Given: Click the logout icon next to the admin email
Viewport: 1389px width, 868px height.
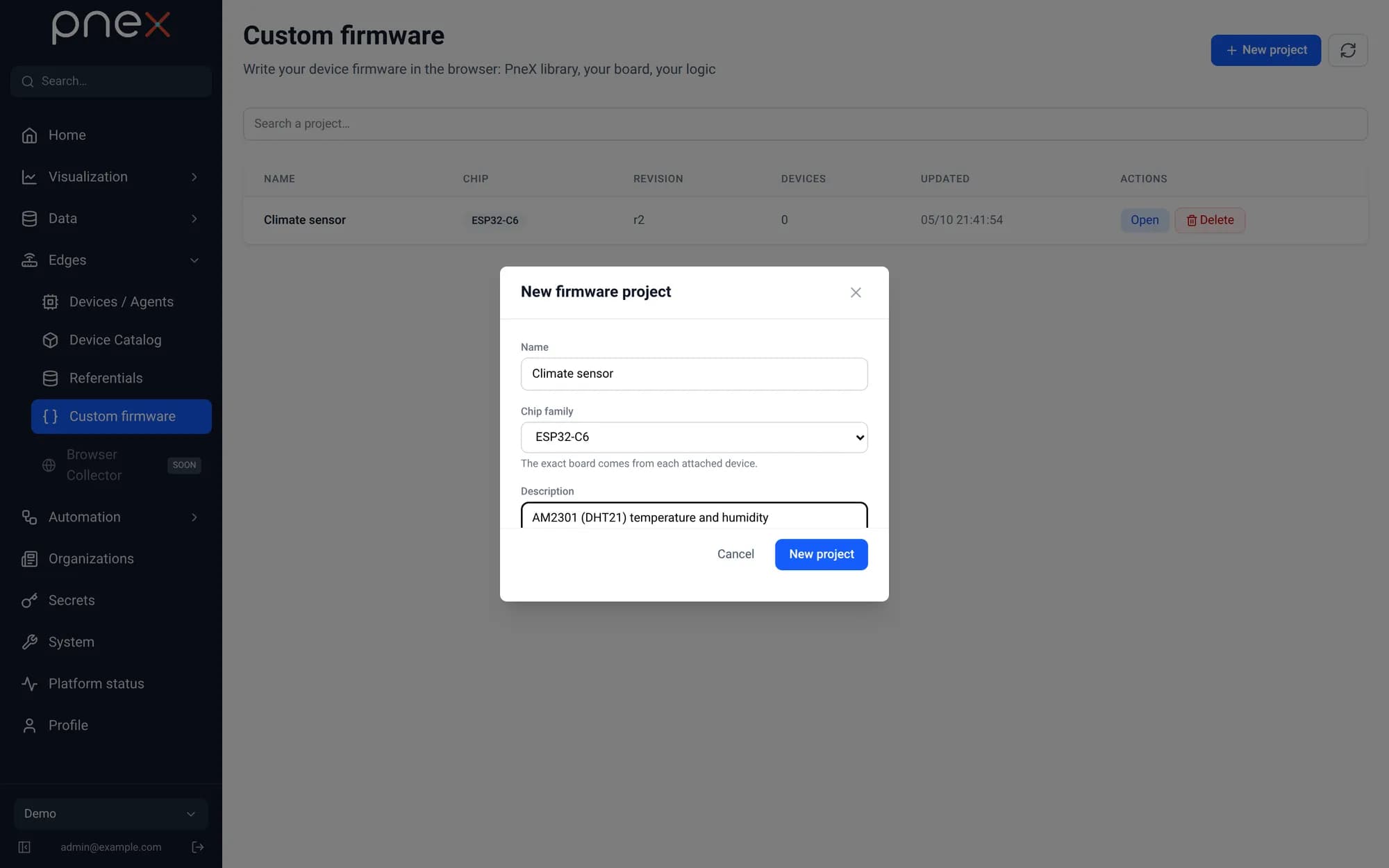Looking at the screenshot, I should click(198, 847).
